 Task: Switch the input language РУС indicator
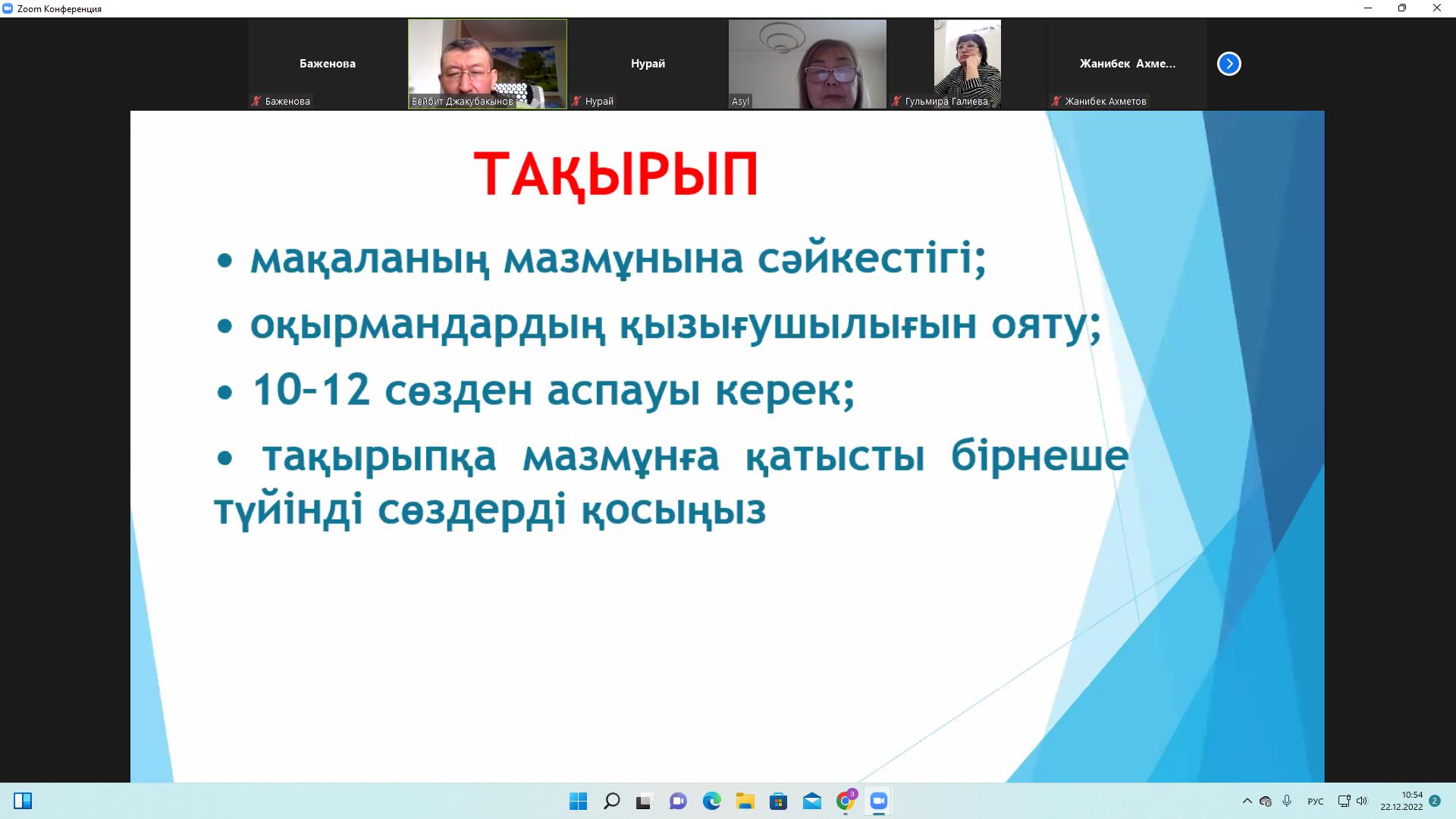pos(1316,802)
